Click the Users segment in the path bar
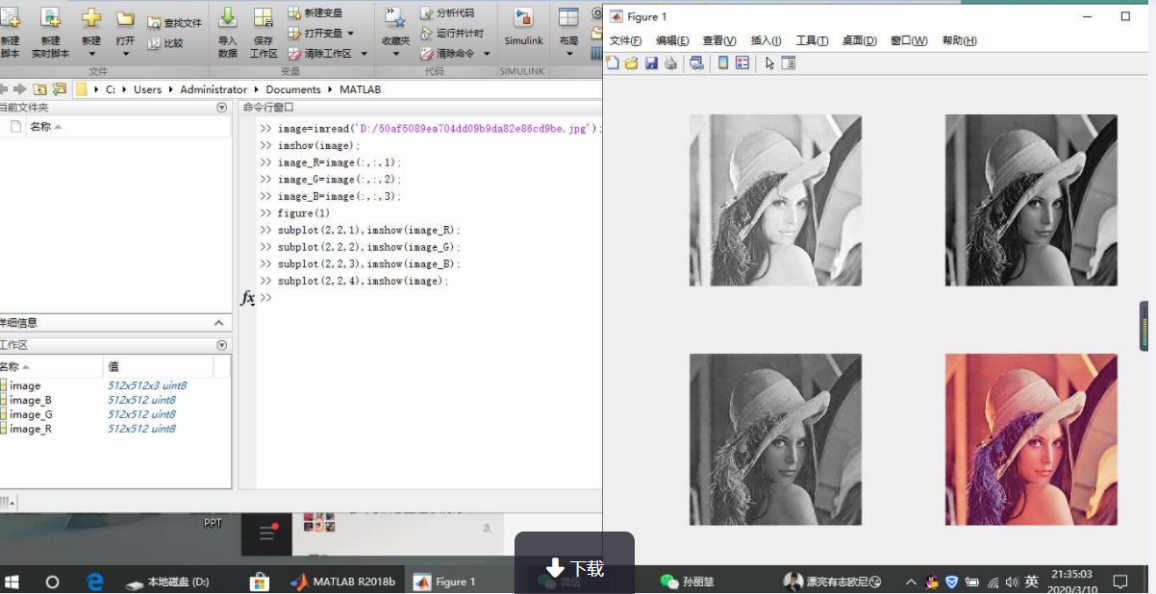Image resolution: width=1156 pixels, height=594 pixels. pyautogui.click(x=147, y=89)
